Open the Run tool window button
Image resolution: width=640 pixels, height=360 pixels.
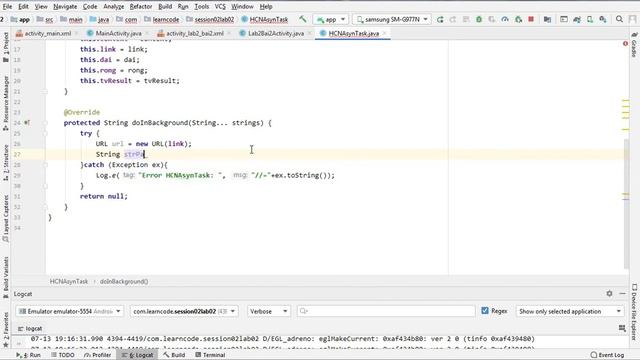(x=29, y=355)
